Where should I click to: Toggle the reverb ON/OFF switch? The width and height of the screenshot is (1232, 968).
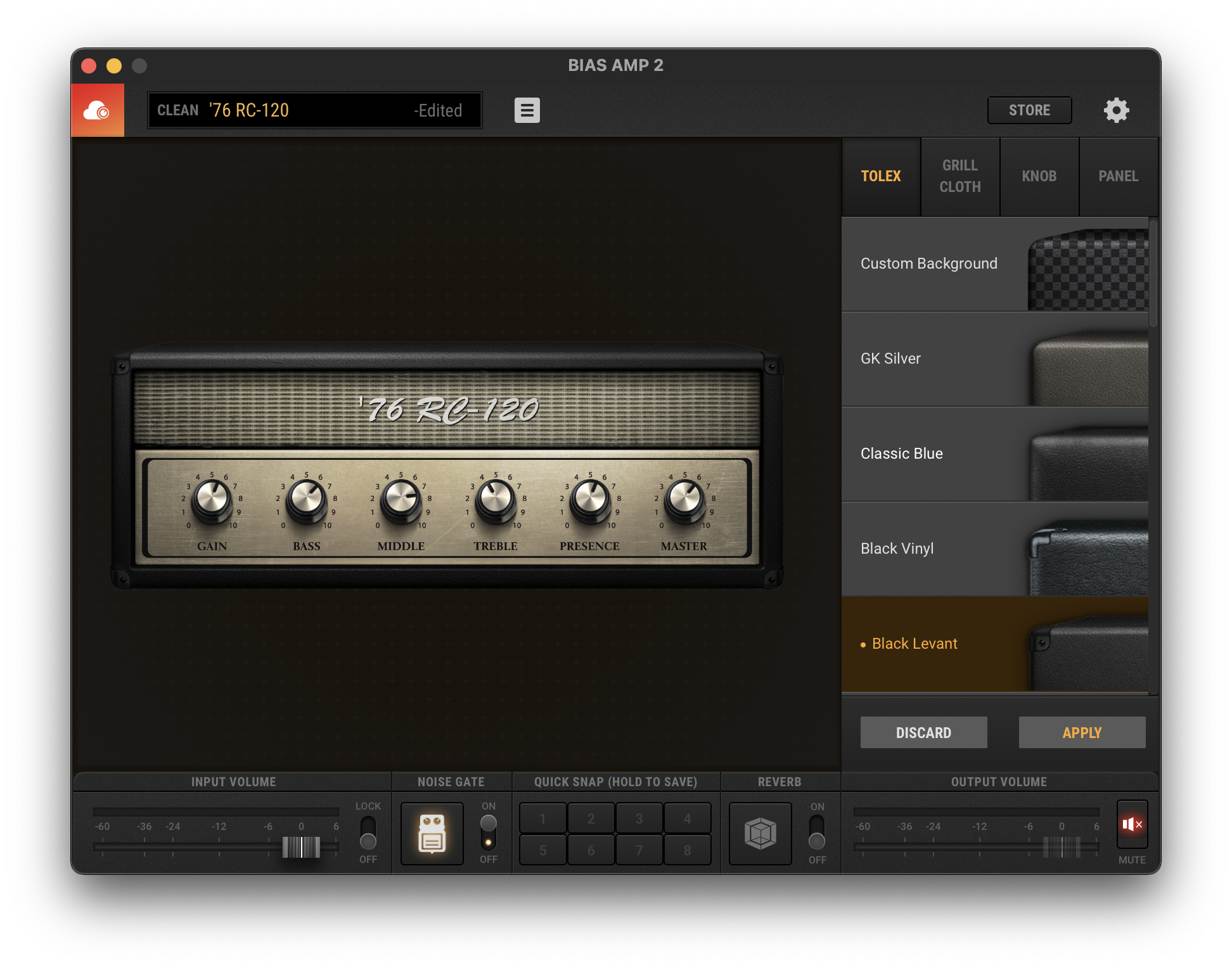coord(817,832)
